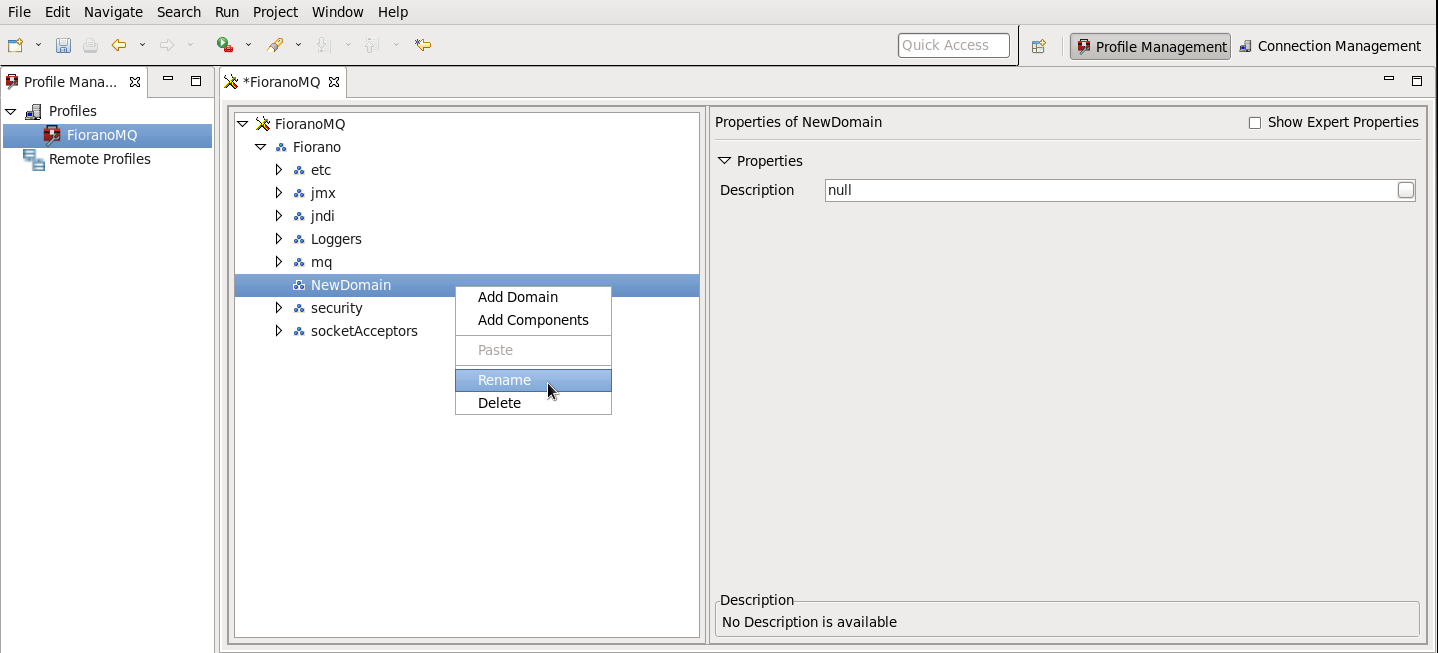1438x653 pixels.
Task: Switch to Profile Management perspective
Action: [1150, 46]
